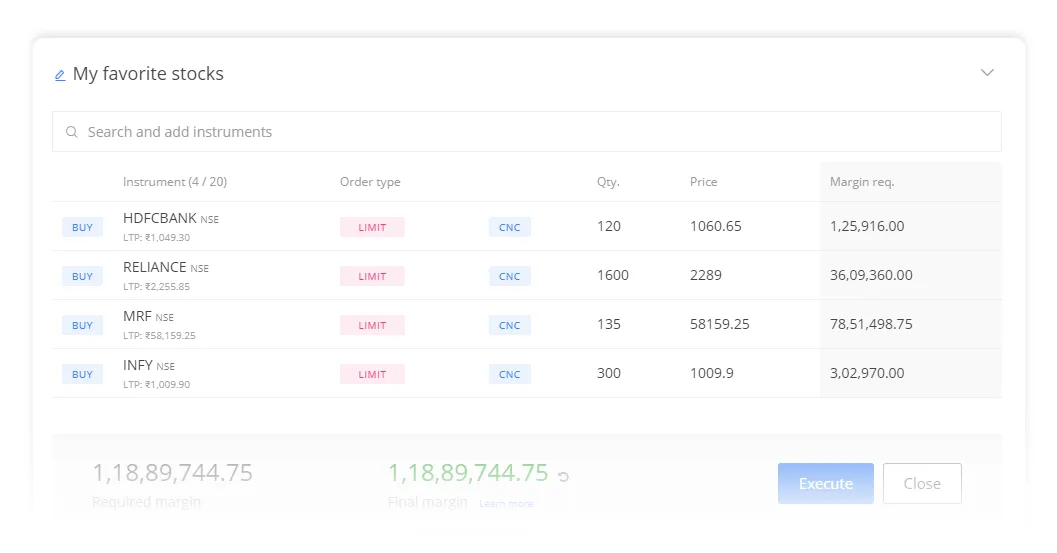This screenshot has width=1057, height=553.
Task: Select the MRF instrument name
Action: click(137, 316)
